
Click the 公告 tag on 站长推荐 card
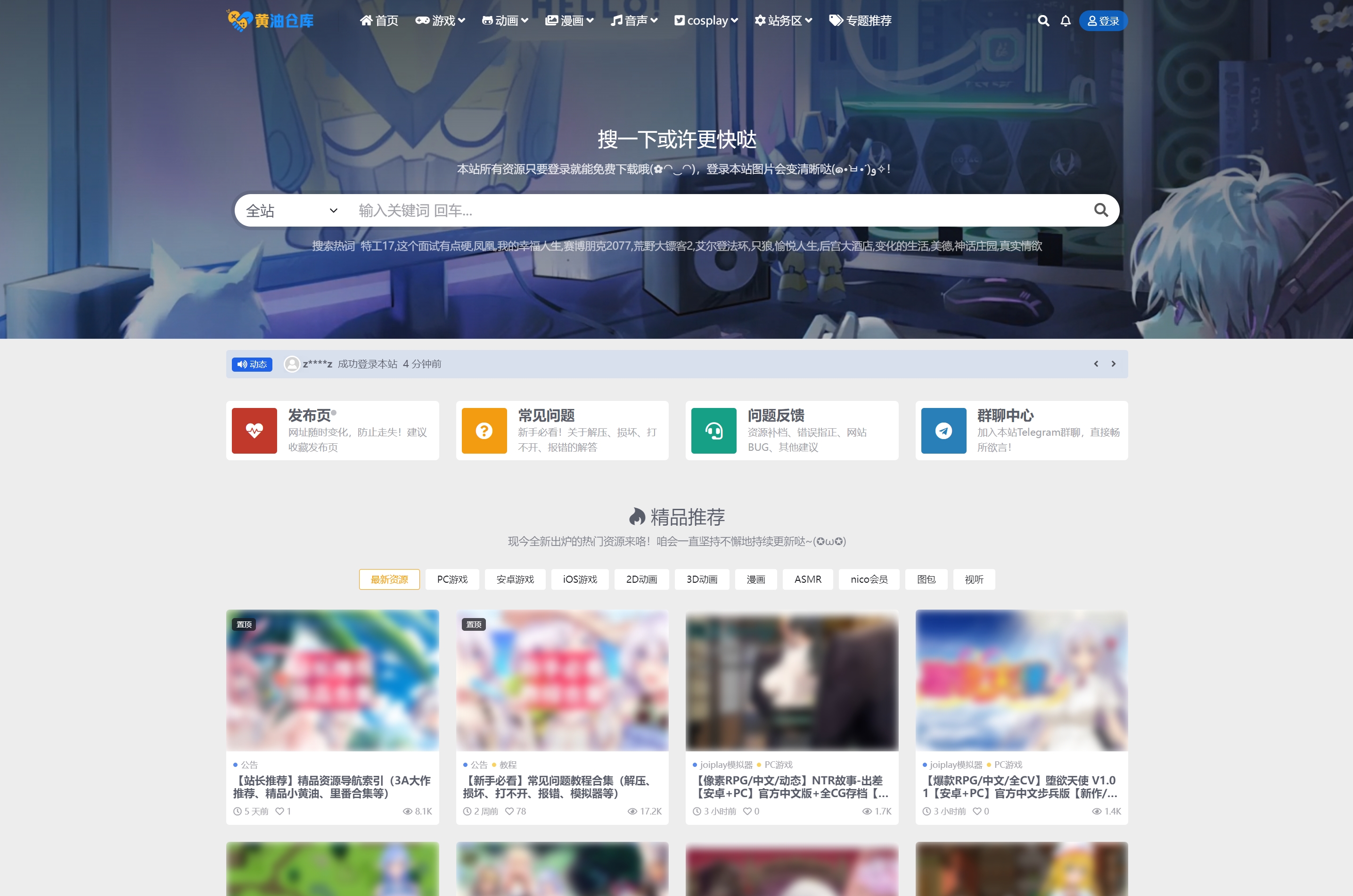point(249,765)
